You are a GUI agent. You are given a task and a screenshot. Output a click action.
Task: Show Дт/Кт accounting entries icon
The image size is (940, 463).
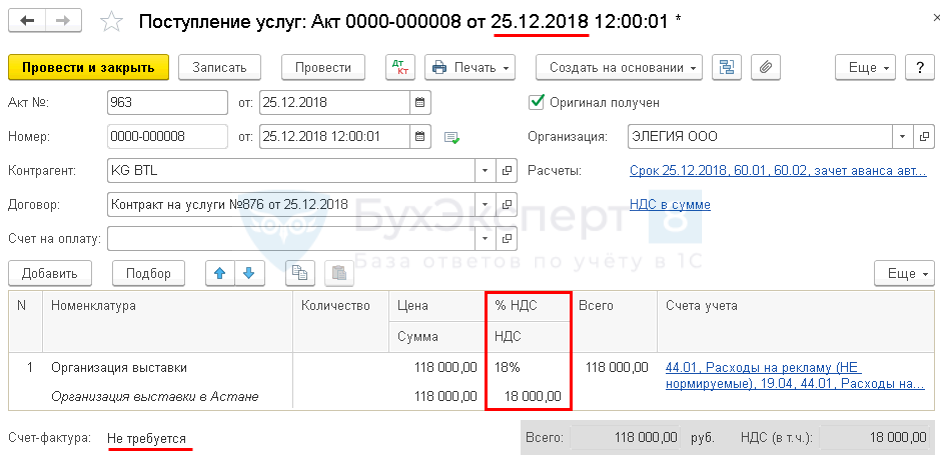point(400,67)
